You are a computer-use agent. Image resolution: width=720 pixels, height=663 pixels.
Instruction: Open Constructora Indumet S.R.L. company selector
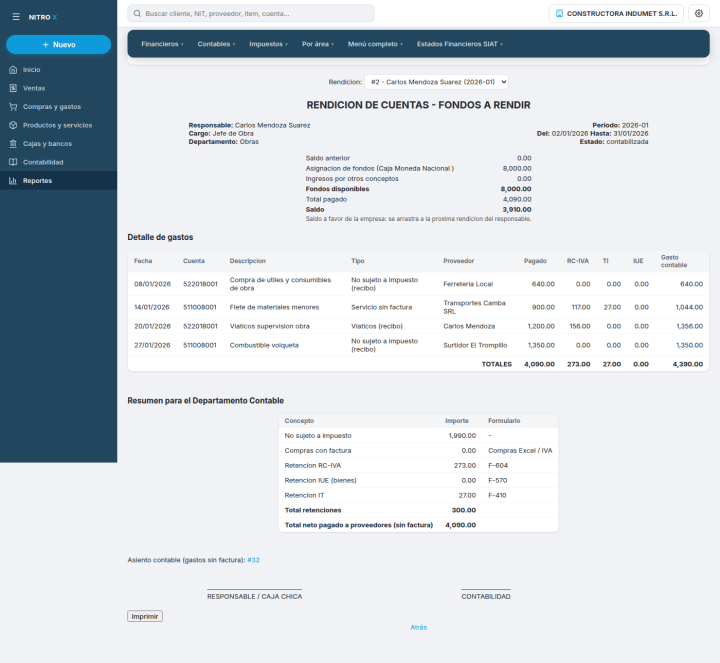pos(616,13)
